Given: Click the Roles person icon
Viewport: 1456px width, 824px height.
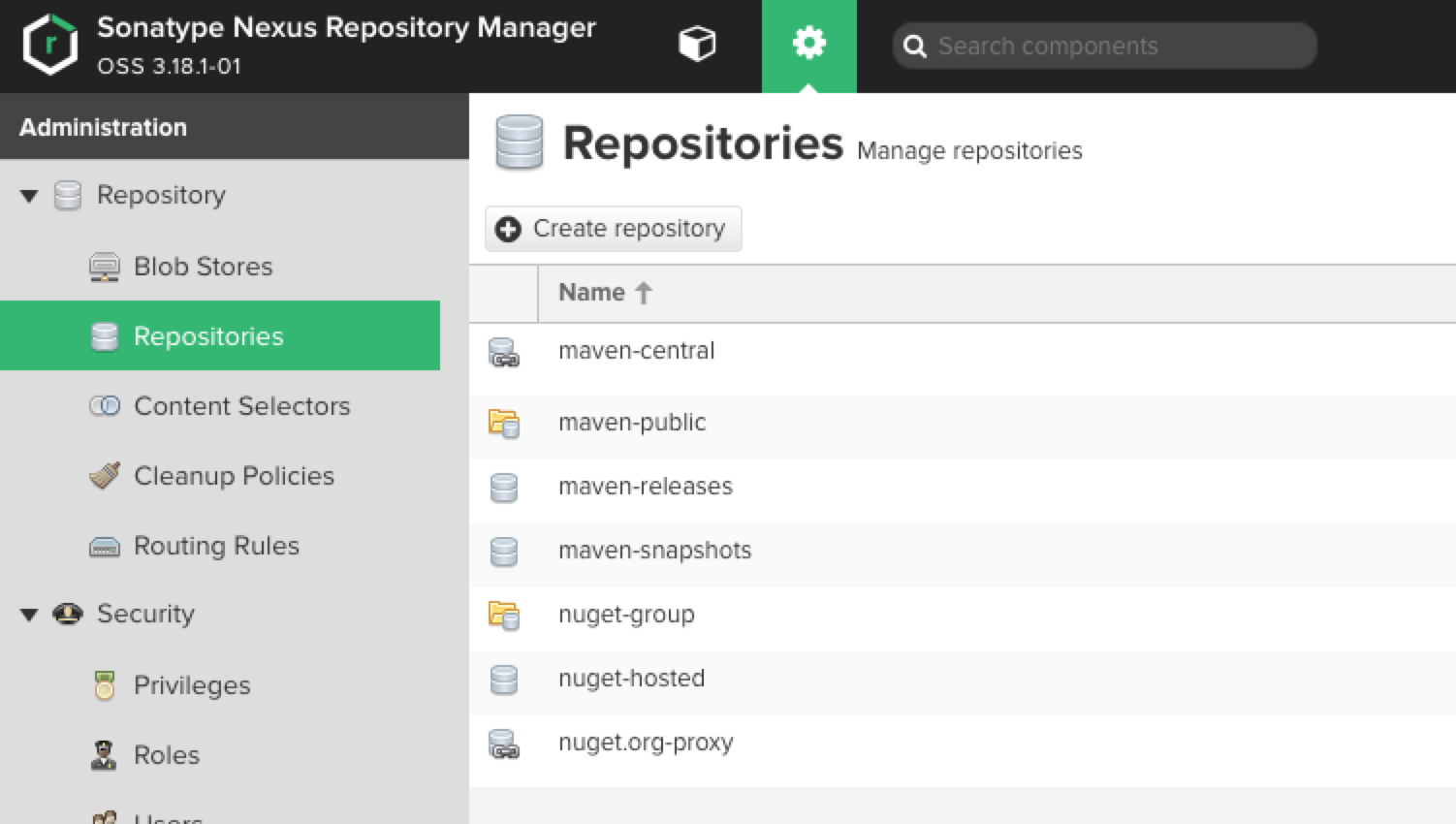Looking at the screenshot, I should point(104,755).
